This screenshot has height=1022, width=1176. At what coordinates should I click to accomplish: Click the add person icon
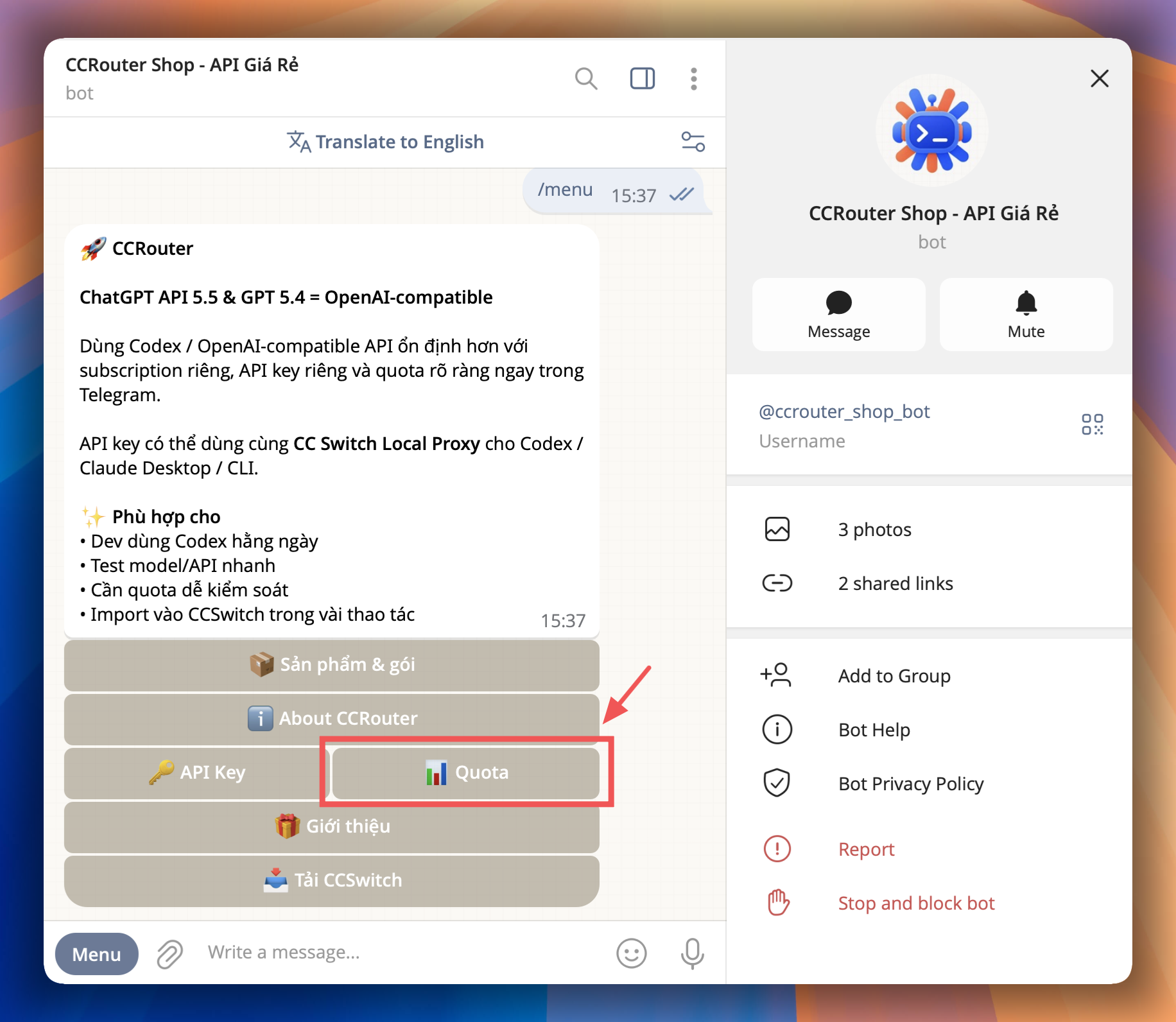775,675
